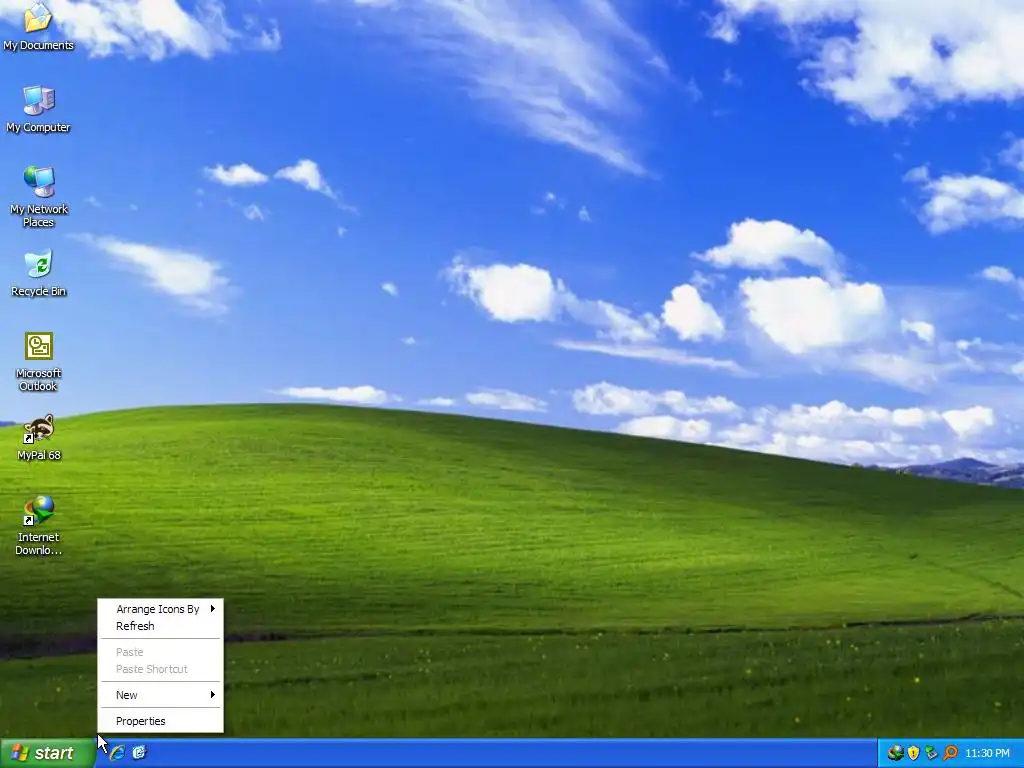This screenshot has width=1024, height=768.
Task: Click the orange magnifier tray icon
Action: (x=950, y=753)
